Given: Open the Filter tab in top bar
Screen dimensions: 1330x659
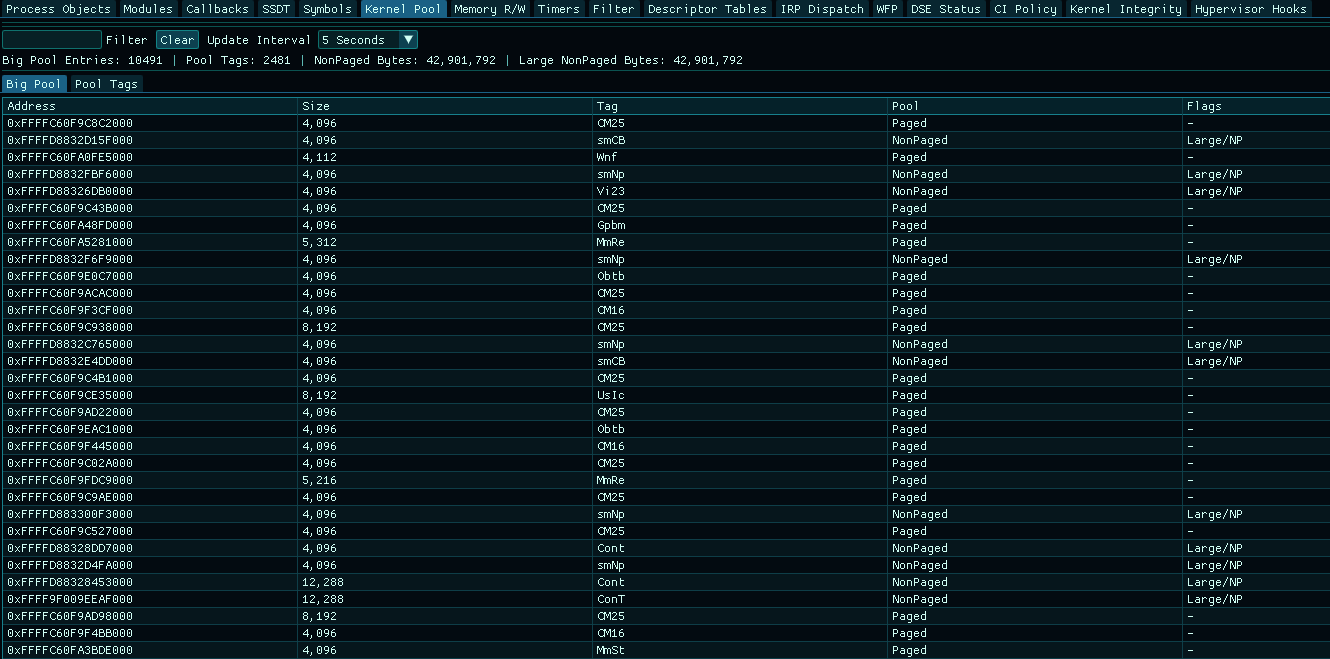Looking at the screenshot, I should tap(613, 9).
